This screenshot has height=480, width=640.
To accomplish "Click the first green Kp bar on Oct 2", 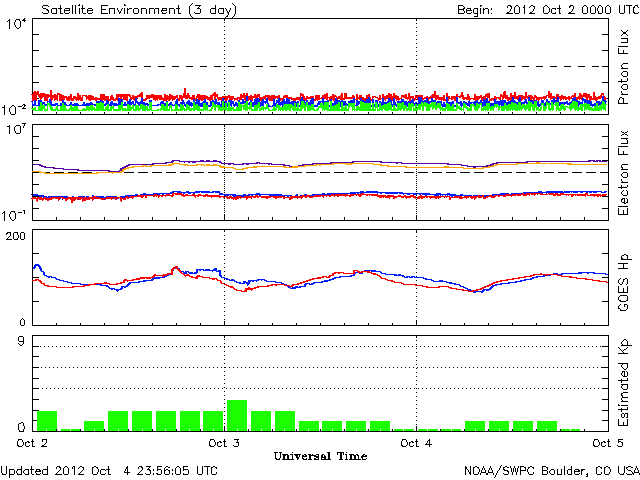I will pyautogui.click(x=47, y=421).
